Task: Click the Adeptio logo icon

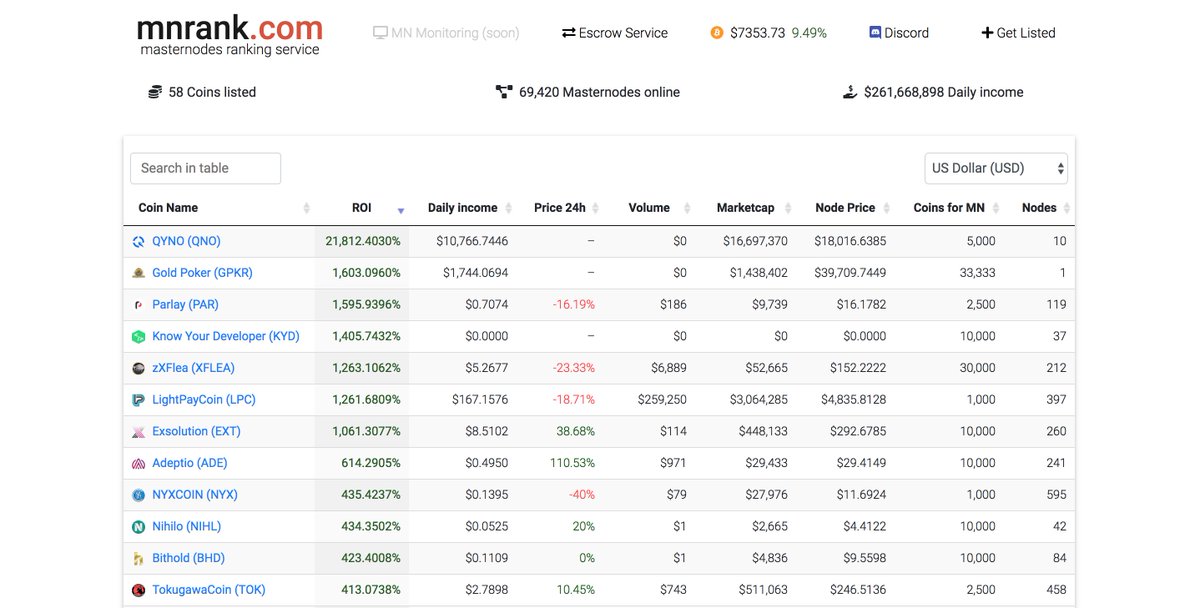Action: [139, 463]
